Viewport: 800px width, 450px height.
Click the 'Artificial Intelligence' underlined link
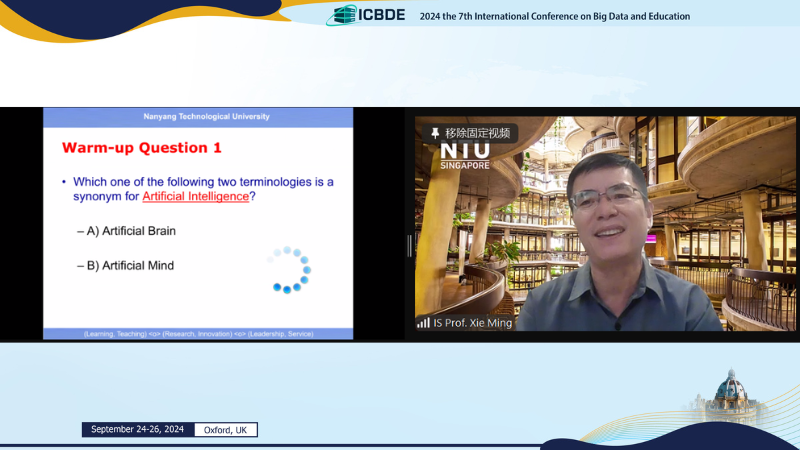(195, 196)
